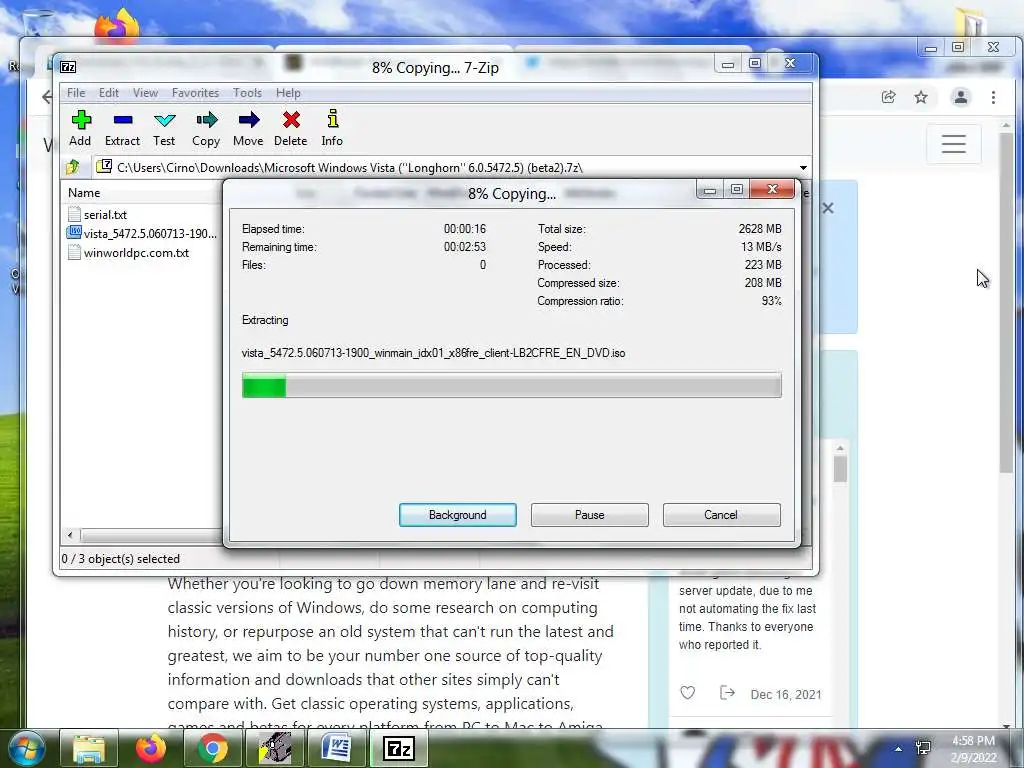The height and width of the screenshot is (768, 1024).
Task: Choose the Copy toolbar icon
Action: (206, 120)
